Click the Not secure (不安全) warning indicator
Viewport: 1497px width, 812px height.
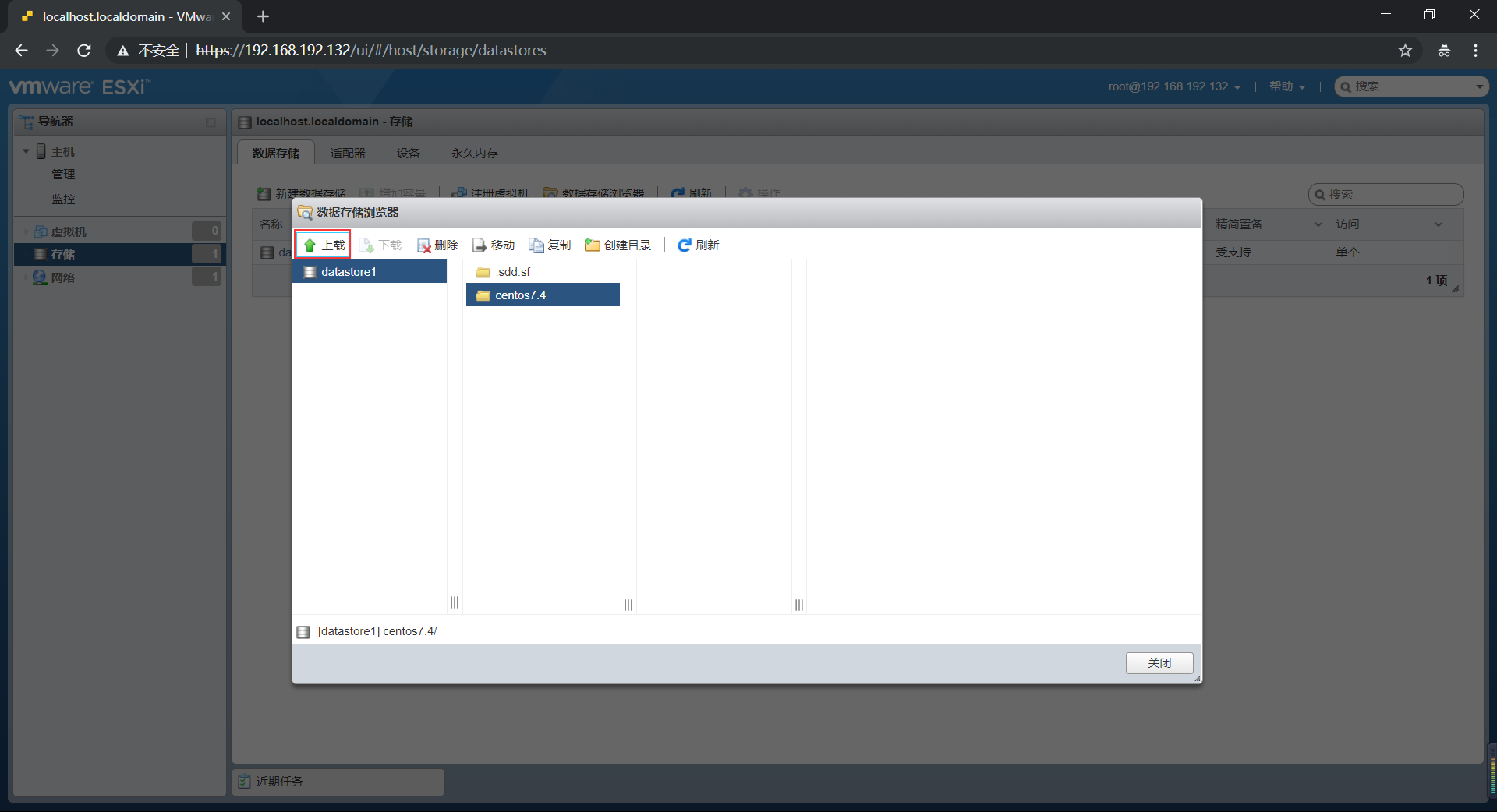coord(148,51)
